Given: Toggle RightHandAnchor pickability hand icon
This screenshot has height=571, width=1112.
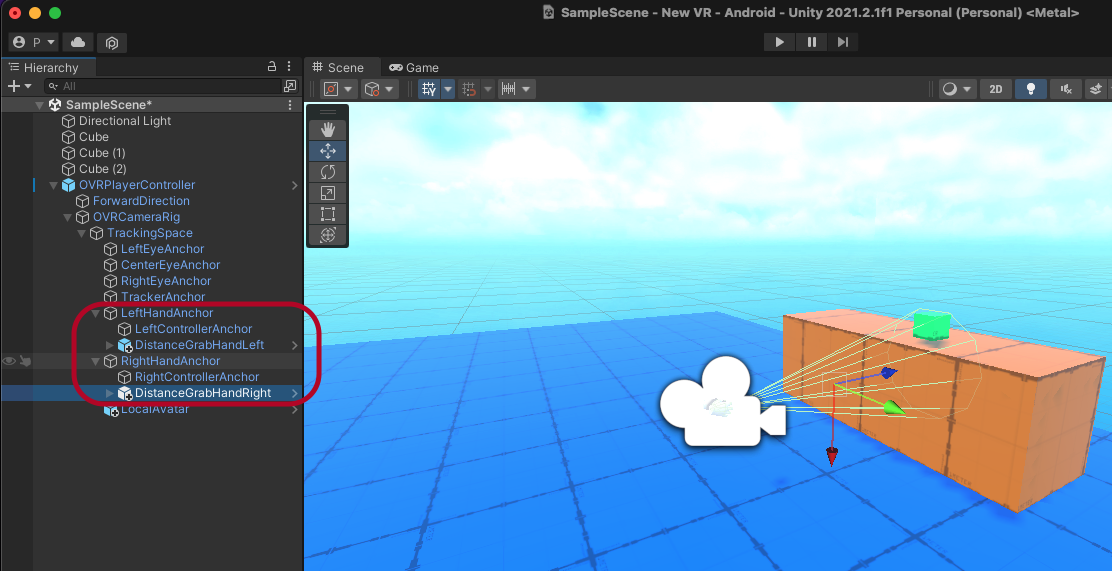Looking at the screenshot, I should click(26, 361).
